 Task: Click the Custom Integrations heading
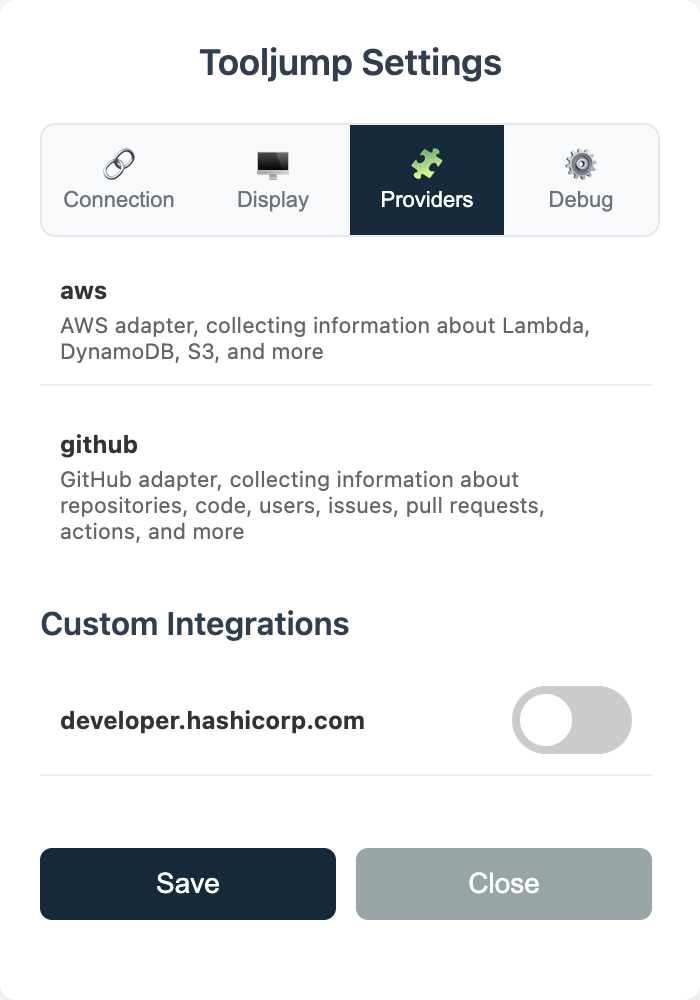tap(195, 624)
